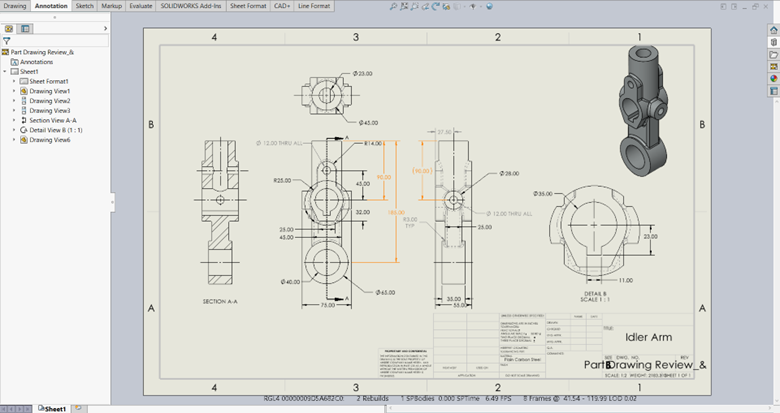Switch to the Sheet Format tab

pos(248,6)
